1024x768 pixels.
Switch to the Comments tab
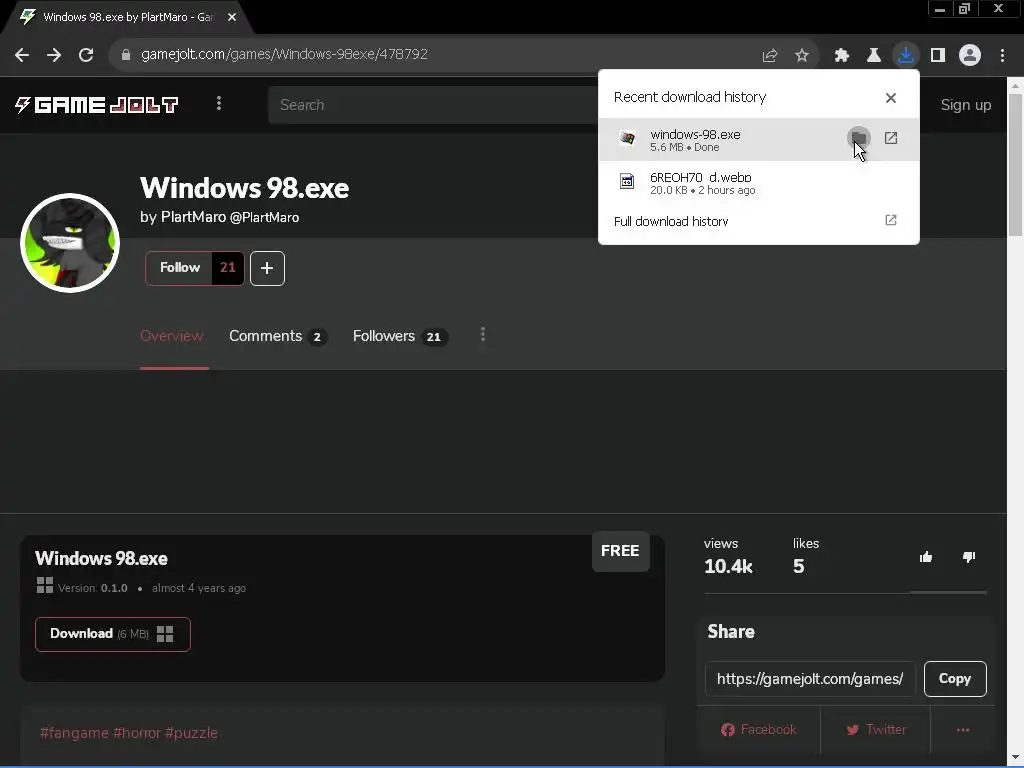[x=278, y=336]
